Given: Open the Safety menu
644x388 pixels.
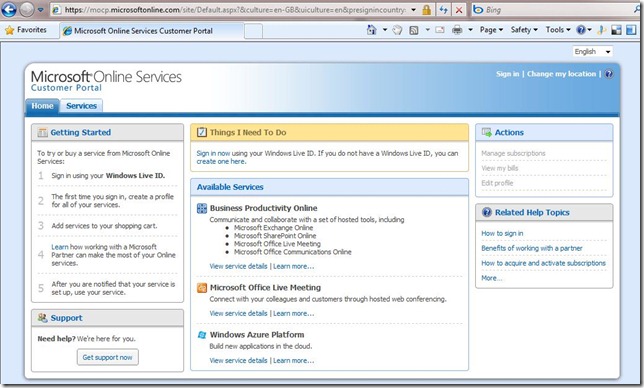Looking at the screenshot, I should click(524, 30).
